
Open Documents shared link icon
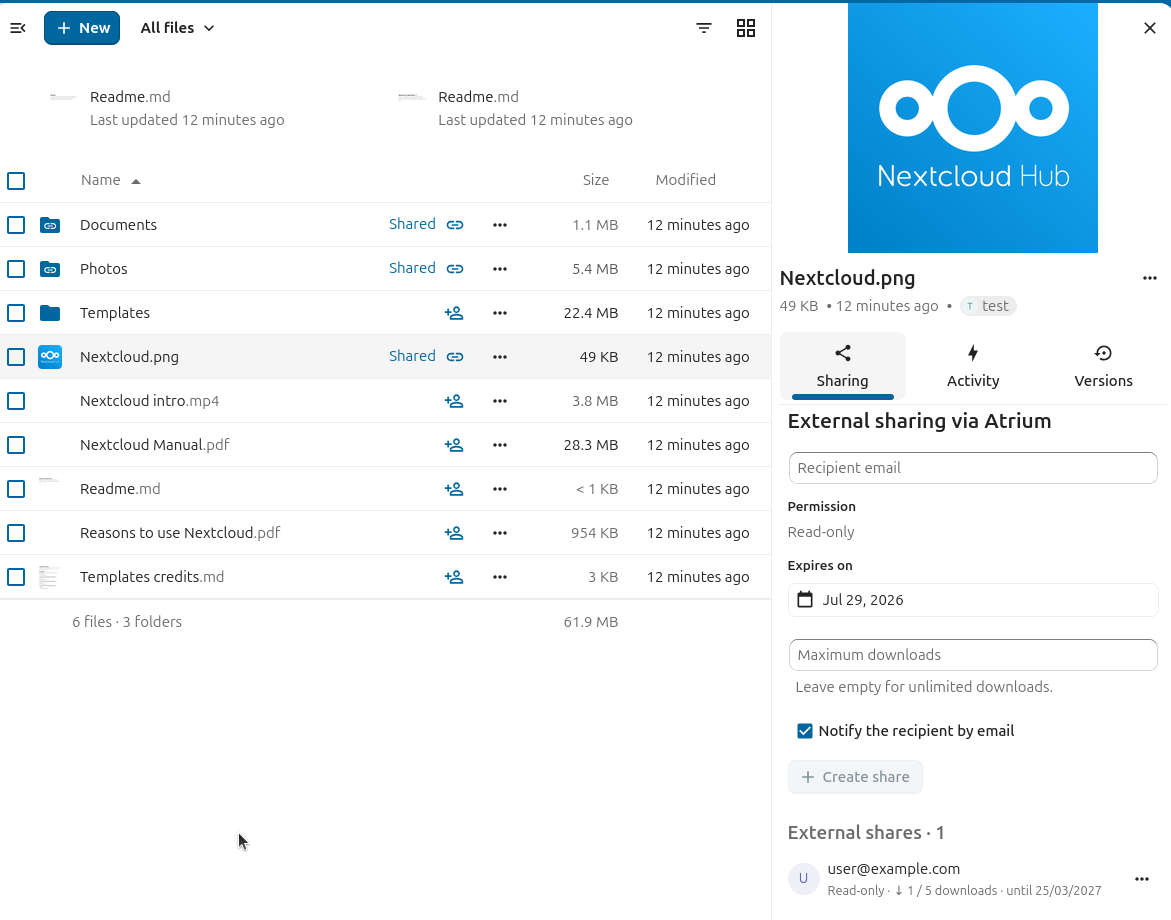tap(455, 225)
